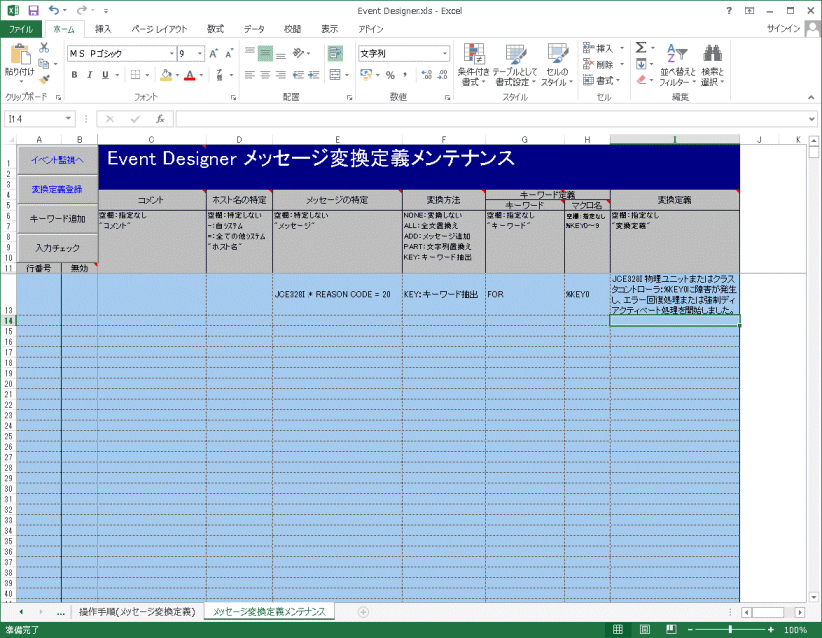Cut selection with the scissors icon
Screen dimensions: 822x638
coord(44,48)
